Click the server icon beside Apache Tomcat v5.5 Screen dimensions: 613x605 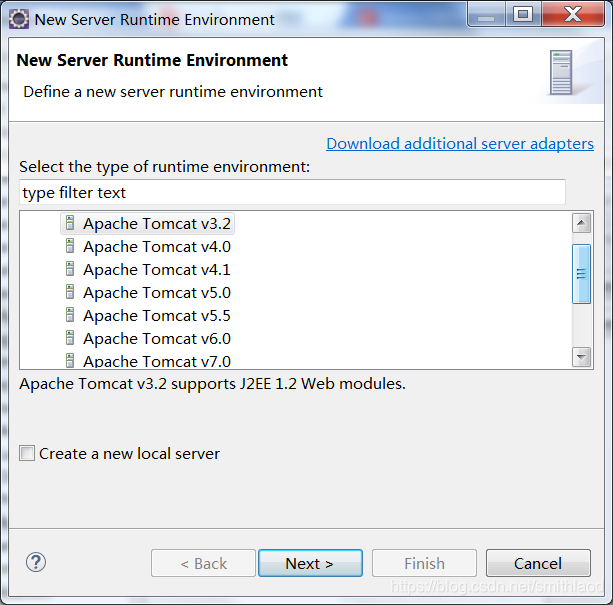click(70, 315)
